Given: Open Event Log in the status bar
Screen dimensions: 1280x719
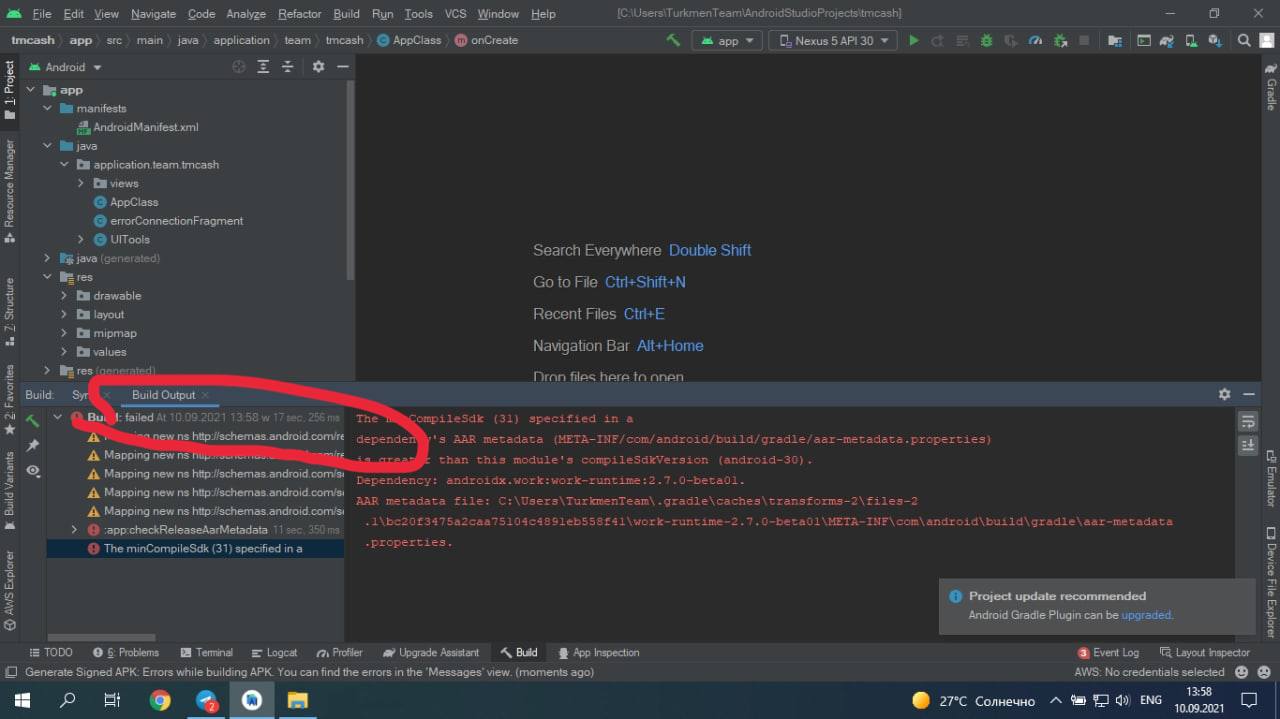Looking at the screenshot, I should 1108,652.
